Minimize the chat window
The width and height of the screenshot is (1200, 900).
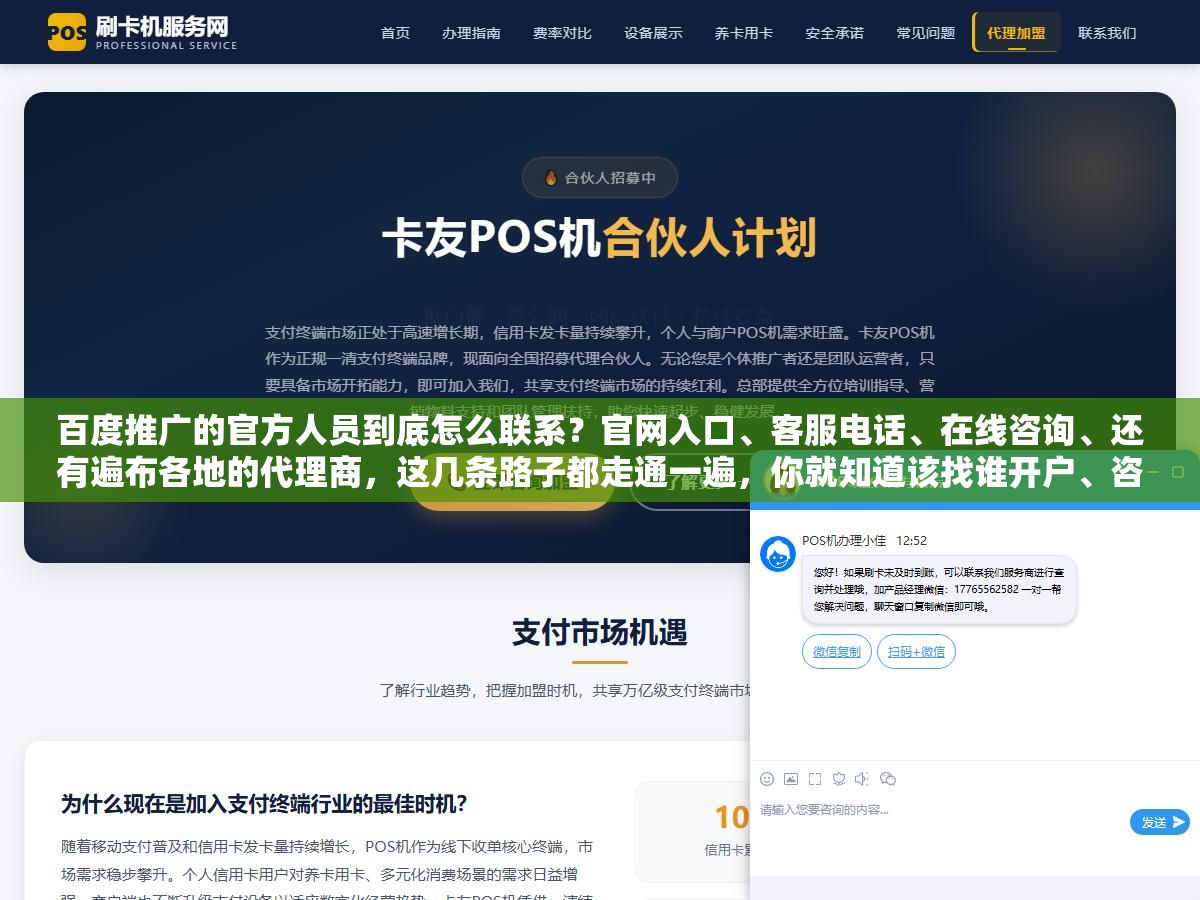pos(1152,473)
